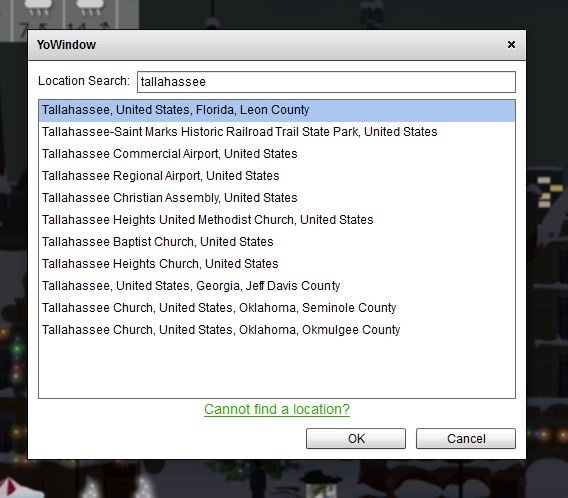Pick Tallahassee Heights United Methodist Church entry
The width and height of the screenshot is (568, 498).
tap(277, 220)
